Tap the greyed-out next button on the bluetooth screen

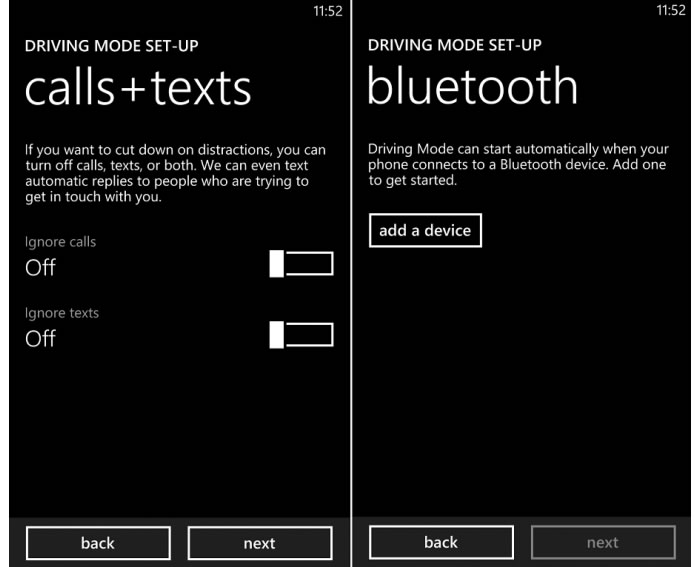pyautogui.click(x=603, y=542)
